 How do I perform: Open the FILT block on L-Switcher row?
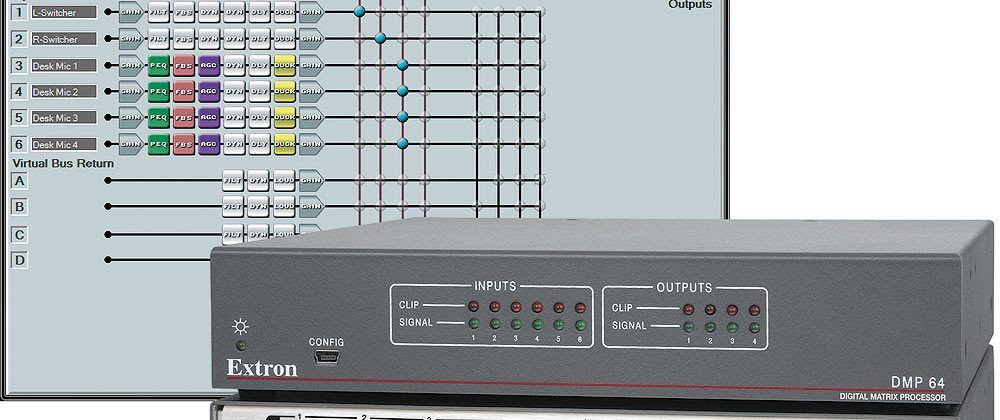159,12
